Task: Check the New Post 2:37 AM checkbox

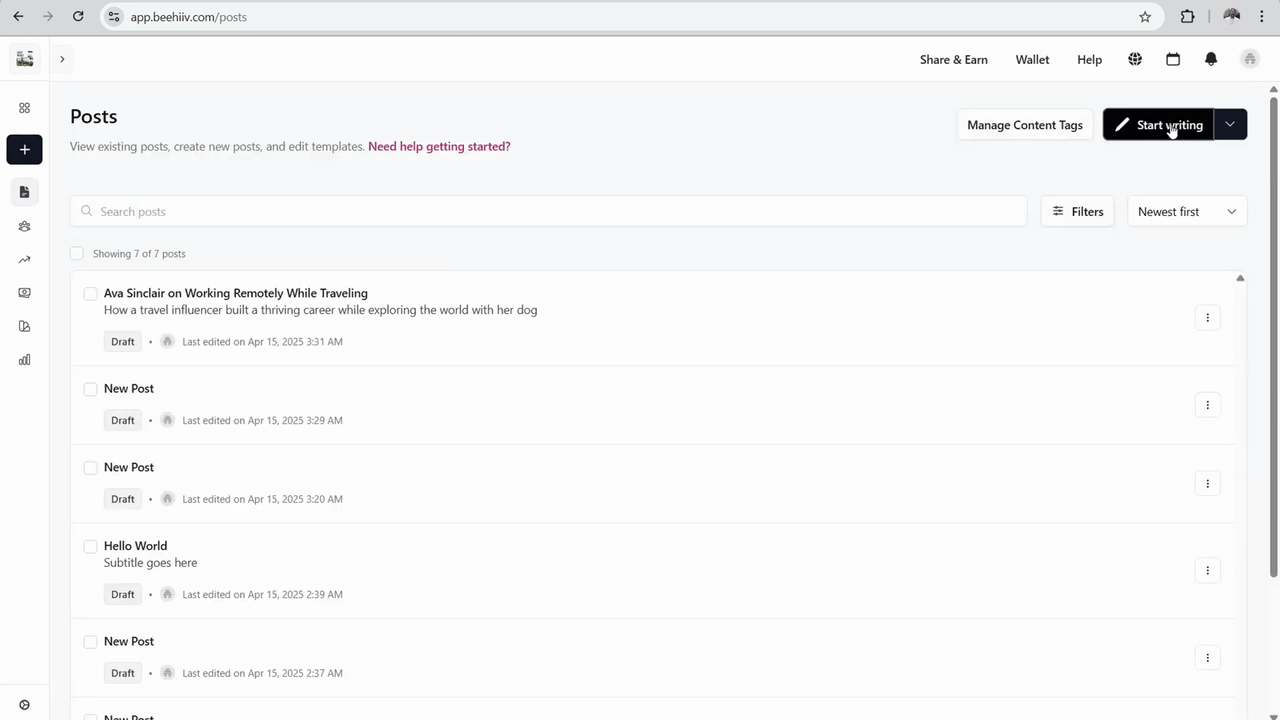Action: [x=90, y=642]
